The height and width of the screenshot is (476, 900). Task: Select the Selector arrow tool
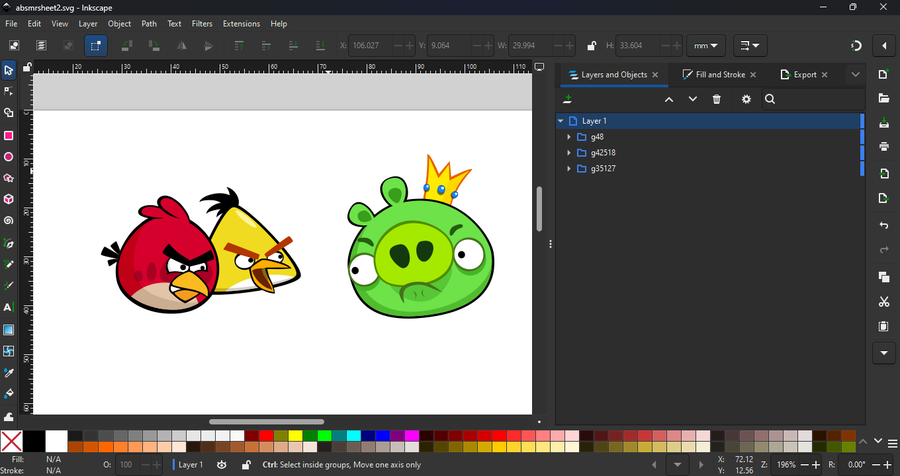(9, 71)
